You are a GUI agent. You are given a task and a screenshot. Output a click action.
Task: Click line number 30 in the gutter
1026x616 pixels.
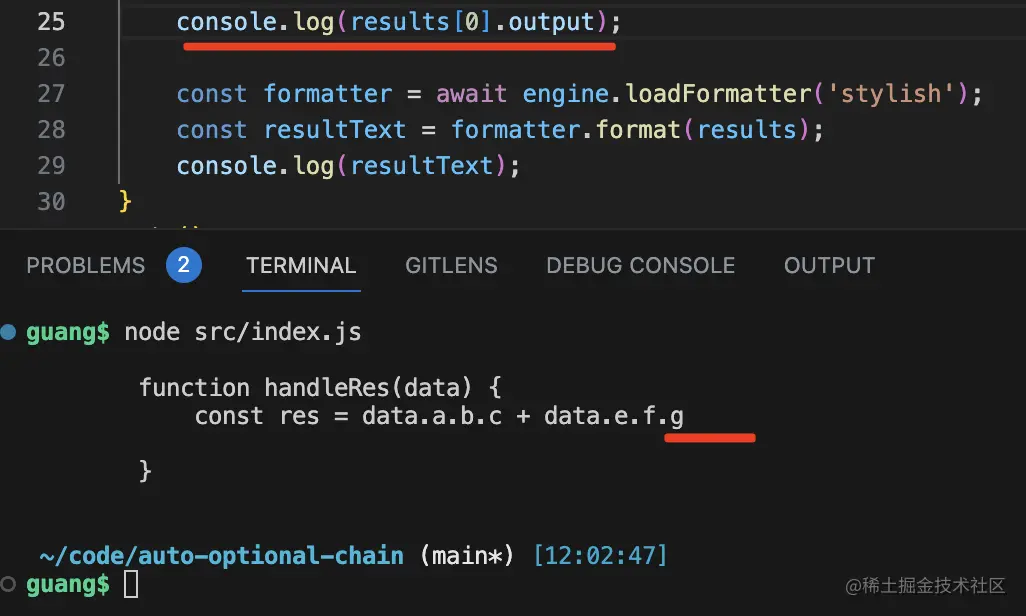pyautogui.click(x=51, y=202)
